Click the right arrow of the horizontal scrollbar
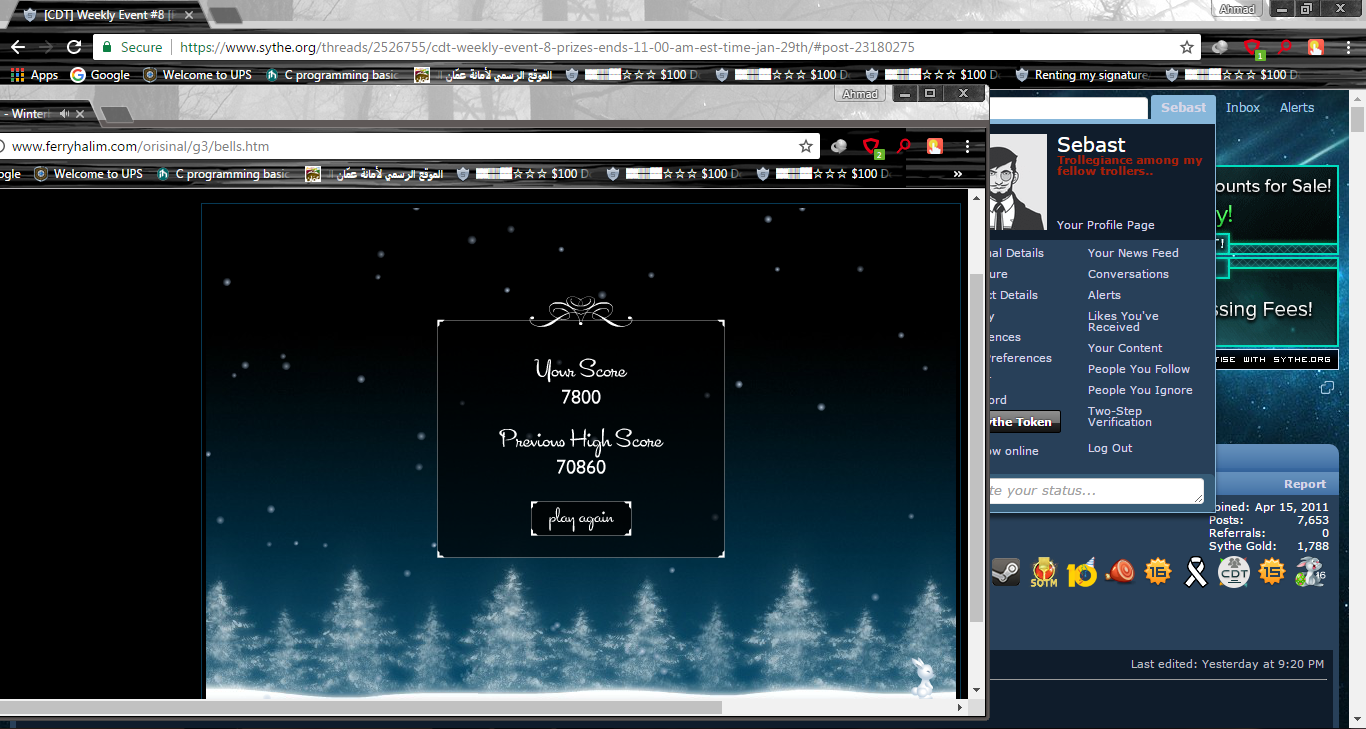The image size is (1366, 729). tap(960, 707)
